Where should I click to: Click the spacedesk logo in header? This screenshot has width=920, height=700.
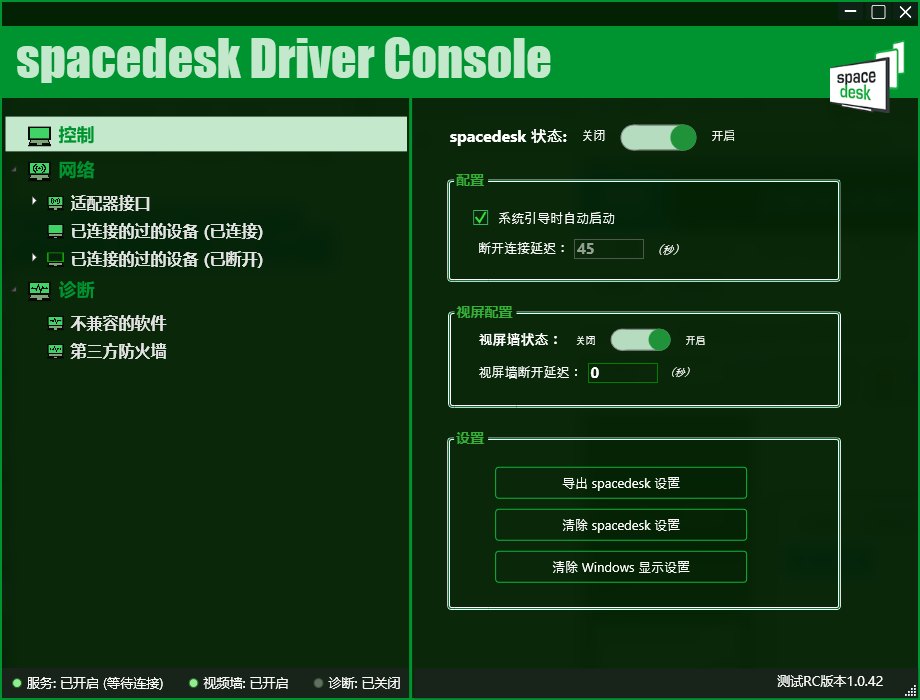tap(867, 76)
